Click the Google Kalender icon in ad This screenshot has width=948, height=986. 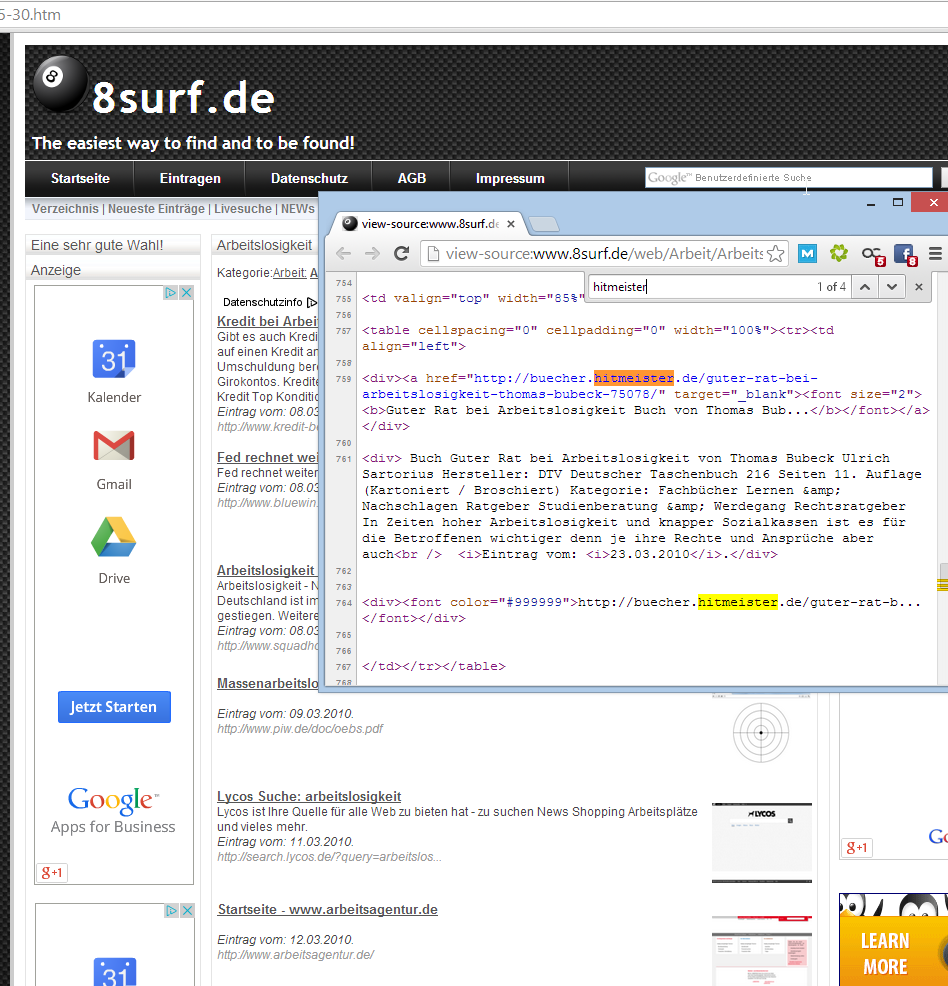click(x=114, y=358)
